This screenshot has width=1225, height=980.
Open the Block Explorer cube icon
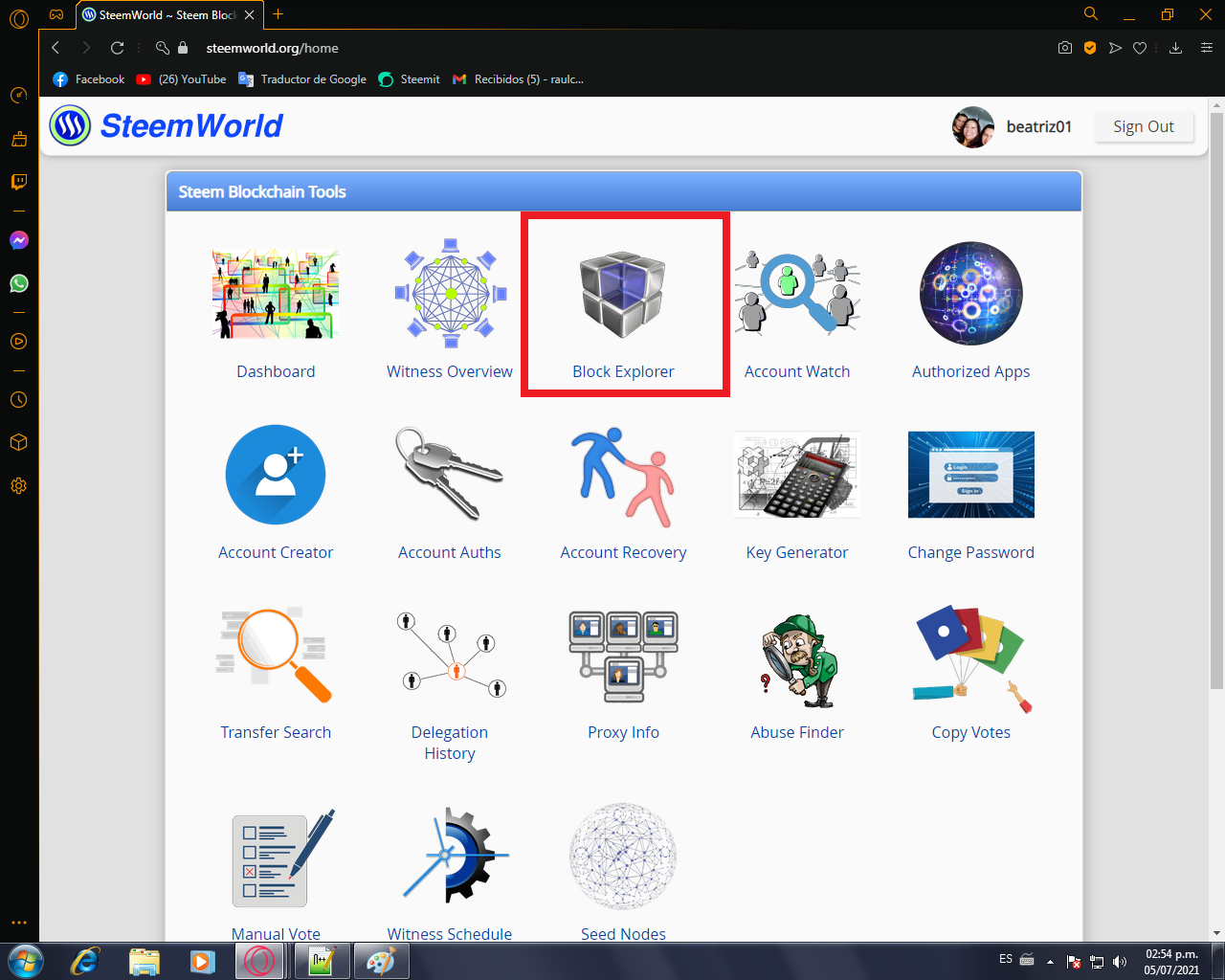tap(623, 294)
